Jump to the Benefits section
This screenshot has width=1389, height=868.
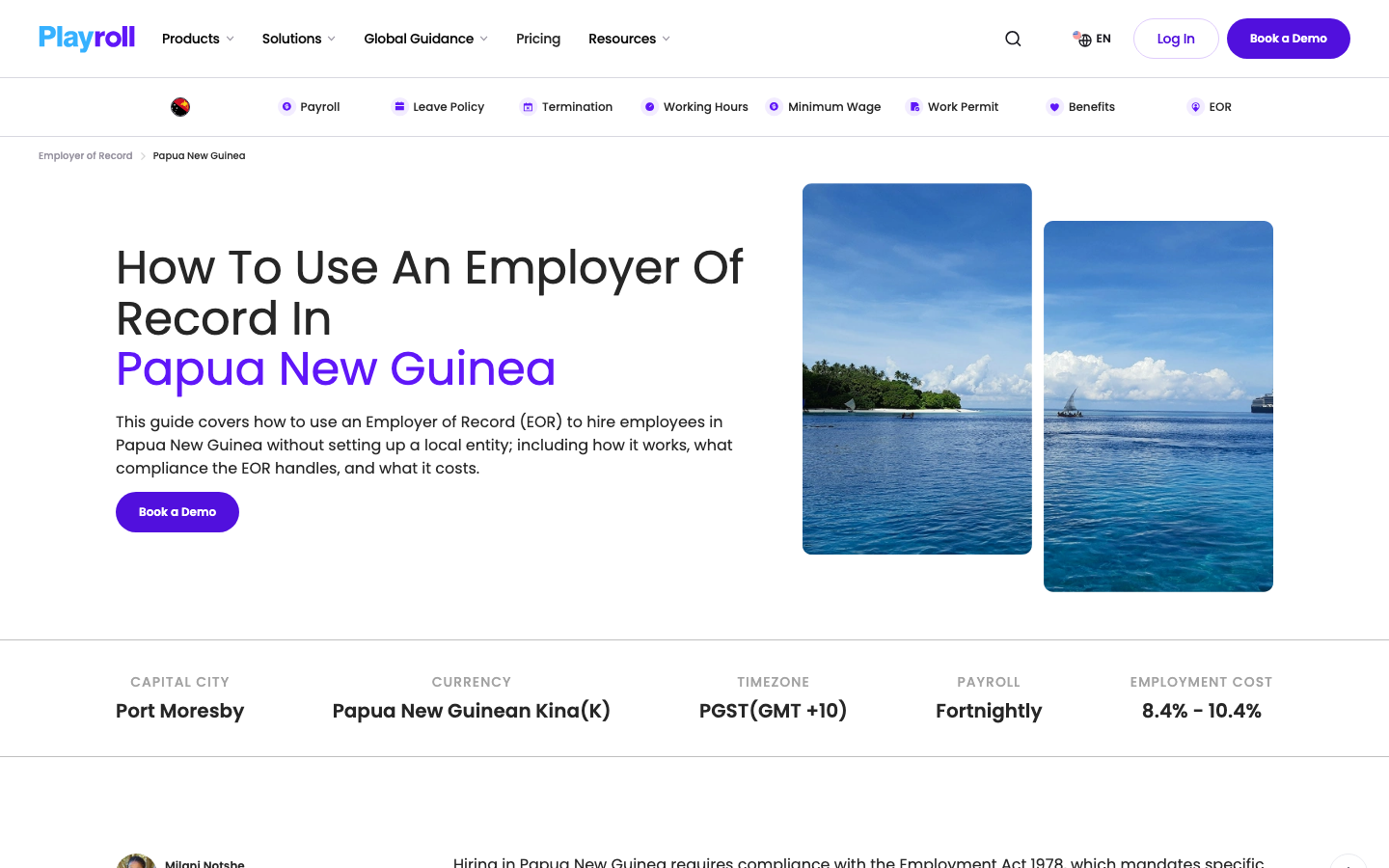[1081, 107]
